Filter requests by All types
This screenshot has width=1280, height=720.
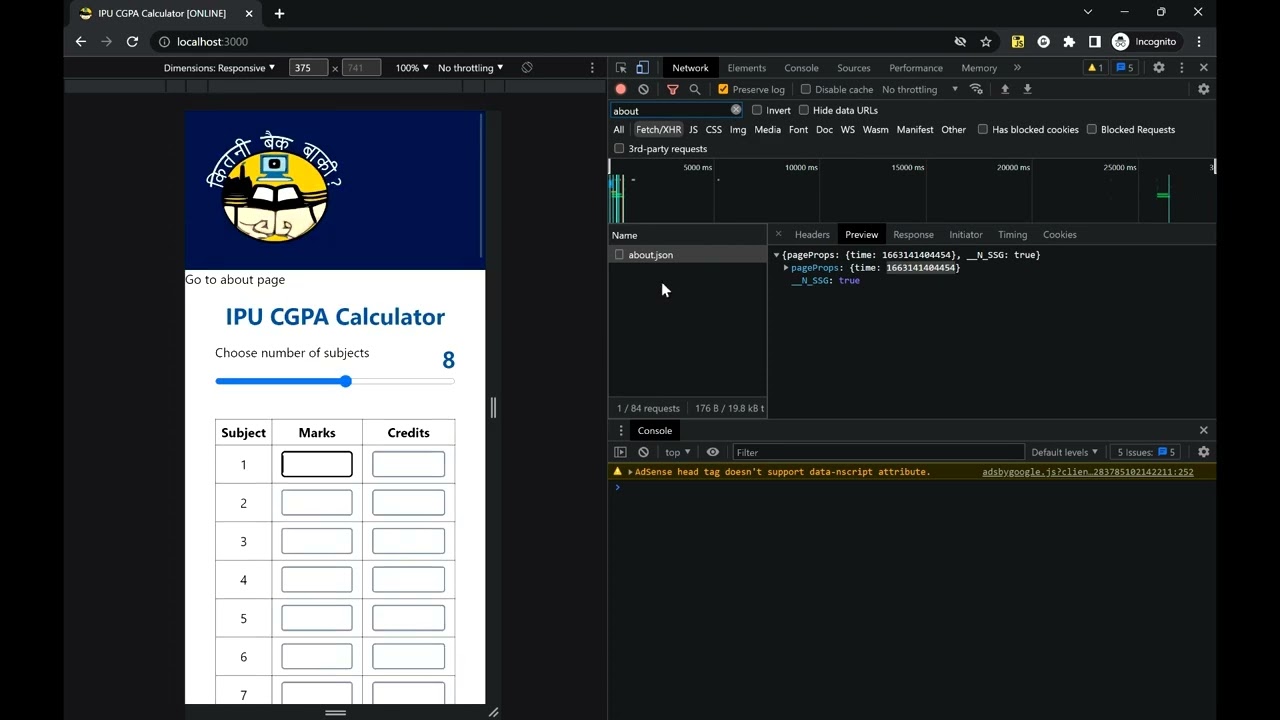(x=619, y=129)
